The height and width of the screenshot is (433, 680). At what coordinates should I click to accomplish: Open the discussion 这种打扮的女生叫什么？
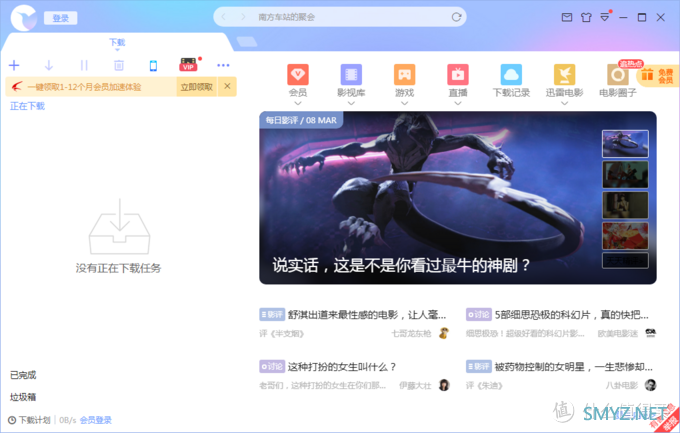click(x=342, y=367)
